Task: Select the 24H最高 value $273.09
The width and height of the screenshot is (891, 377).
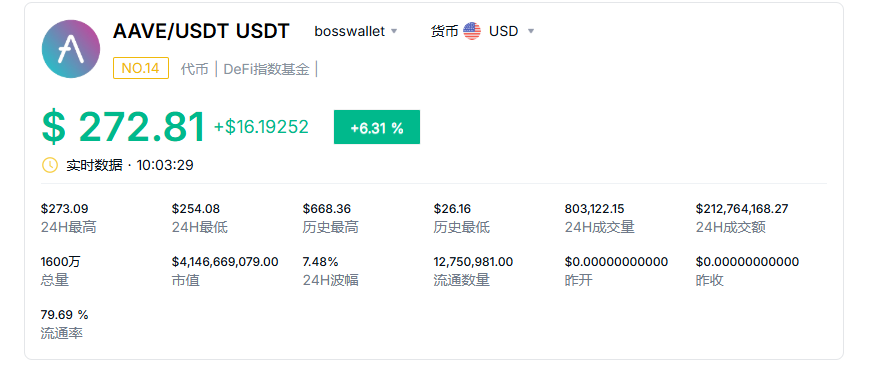Action: click(65, 209)
